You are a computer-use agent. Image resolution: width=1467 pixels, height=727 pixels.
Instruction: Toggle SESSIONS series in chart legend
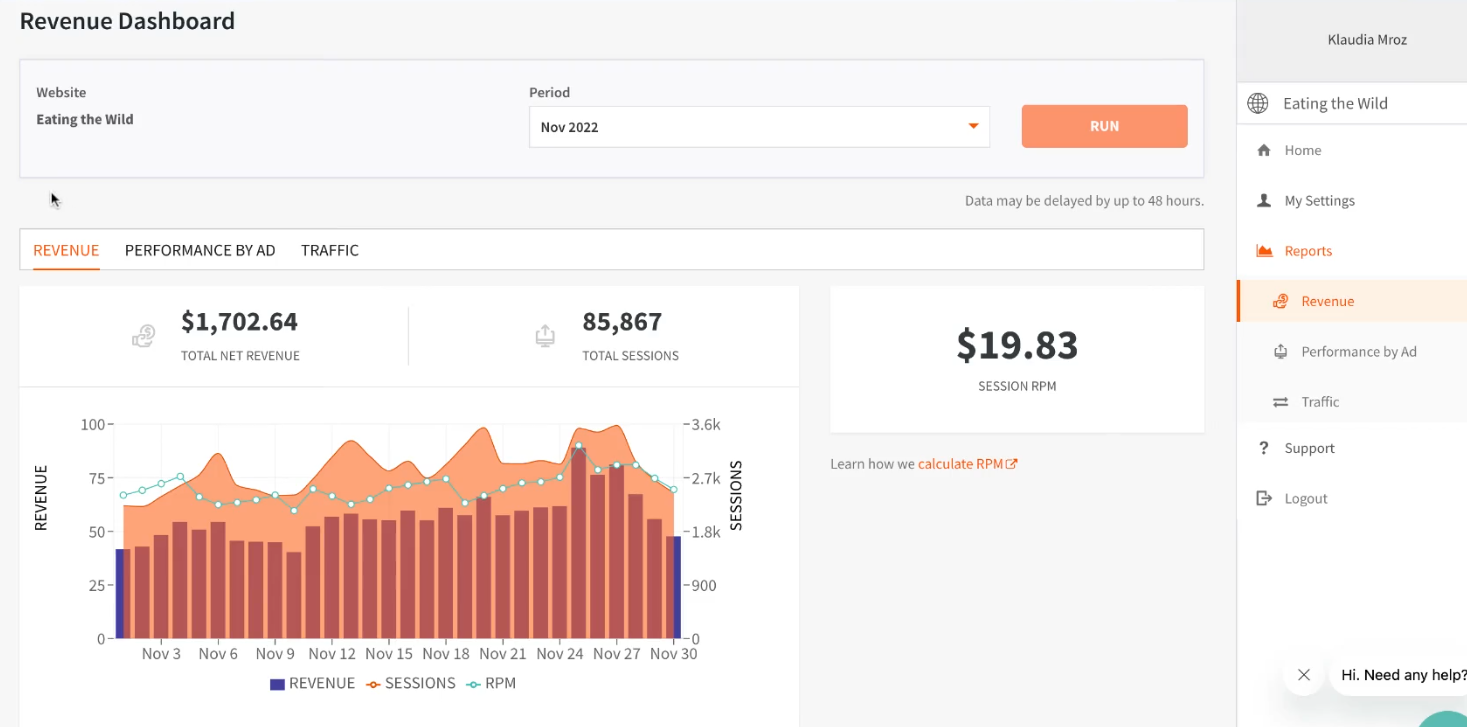pyautogui.click(x=410, y=684)
